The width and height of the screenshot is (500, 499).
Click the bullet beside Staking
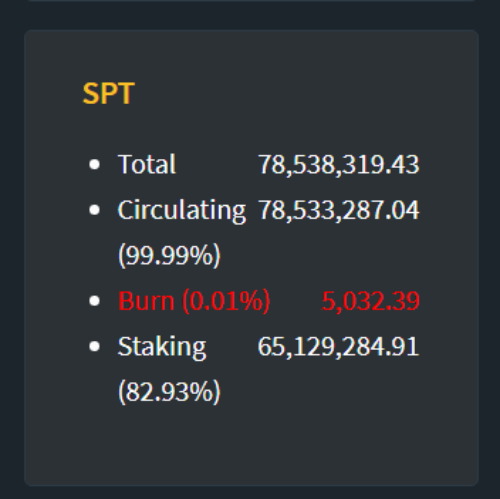pyautogui.click(x=95, y=347)
